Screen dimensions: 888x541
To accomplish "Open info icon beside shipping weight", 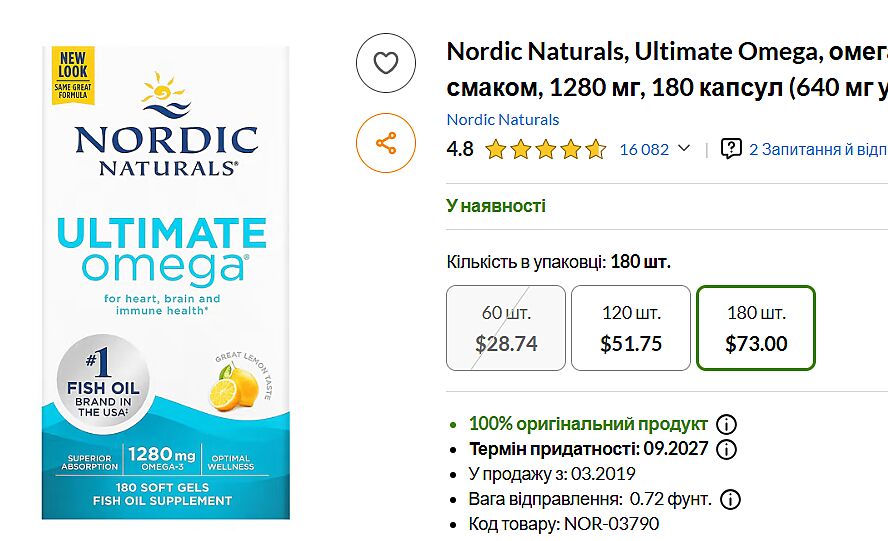I will coord(731,499).
